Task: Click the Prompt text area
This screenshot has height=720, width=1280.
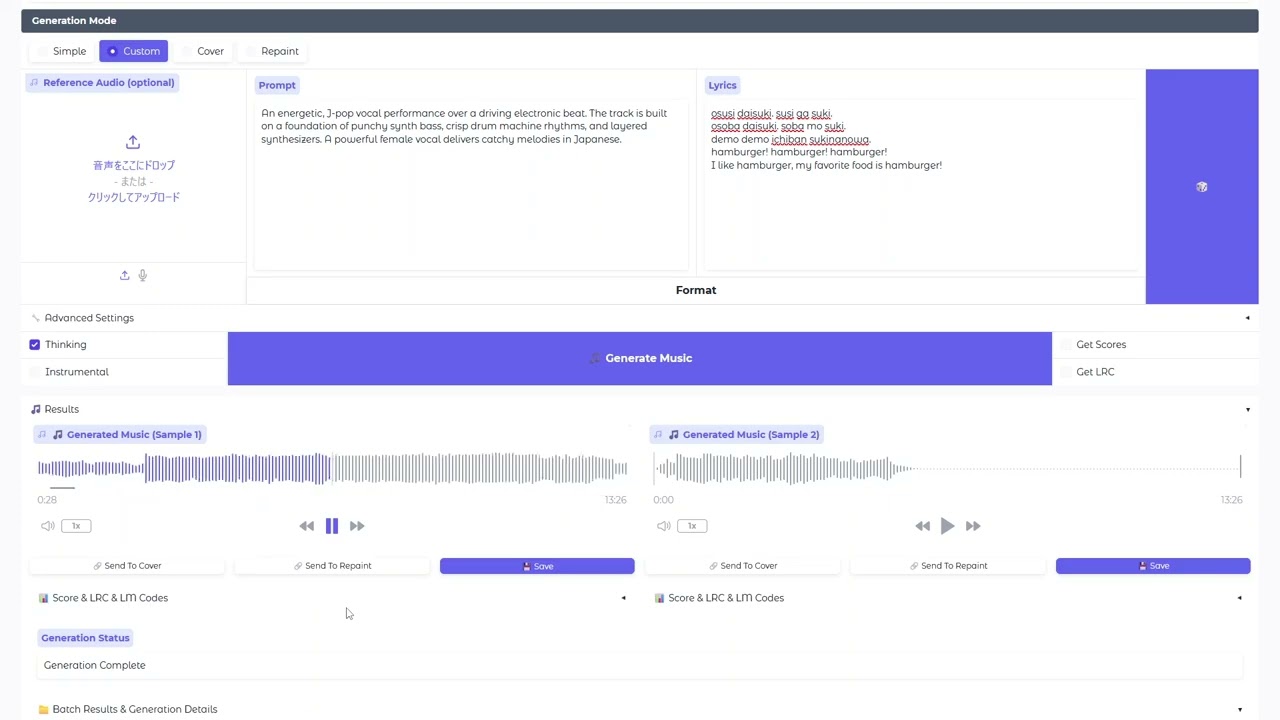Action: 471,185
